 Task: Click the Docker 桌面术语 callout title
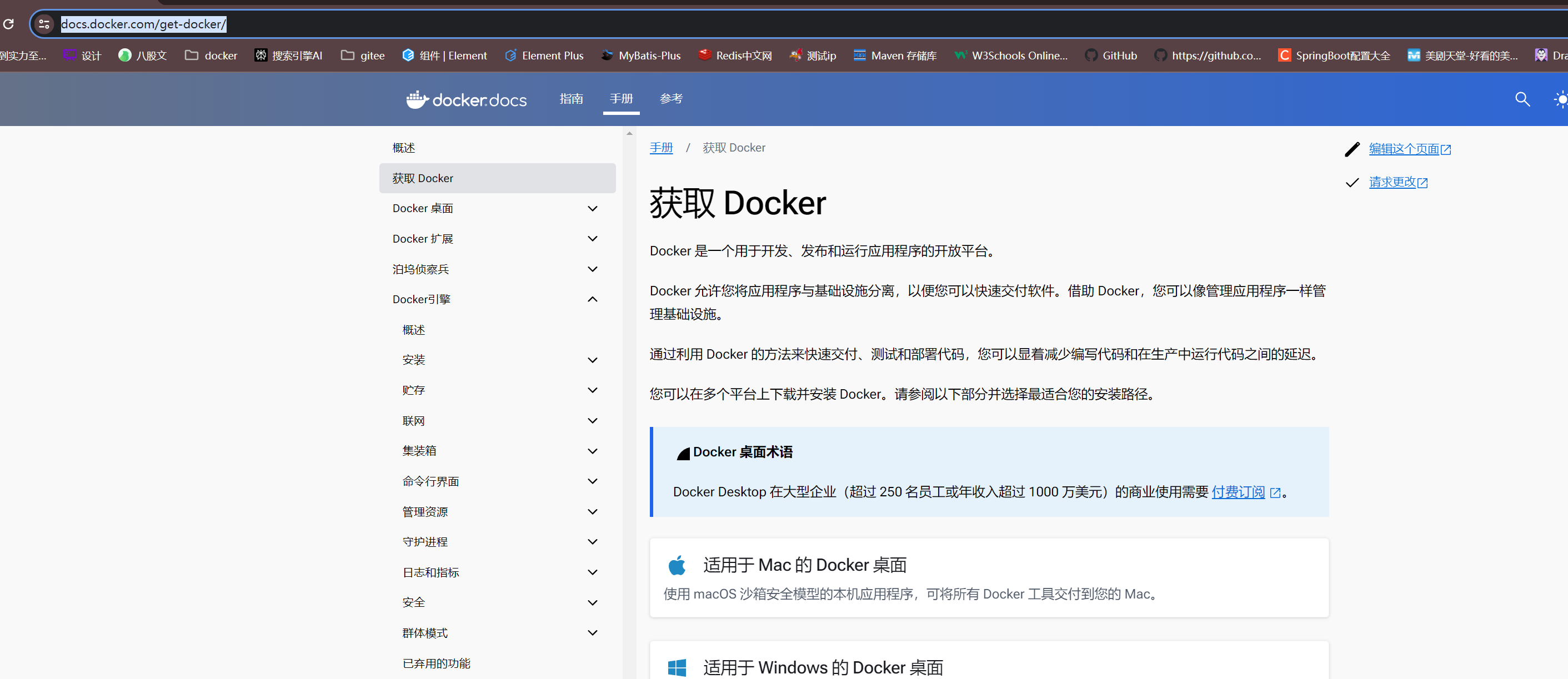point(742,452)
